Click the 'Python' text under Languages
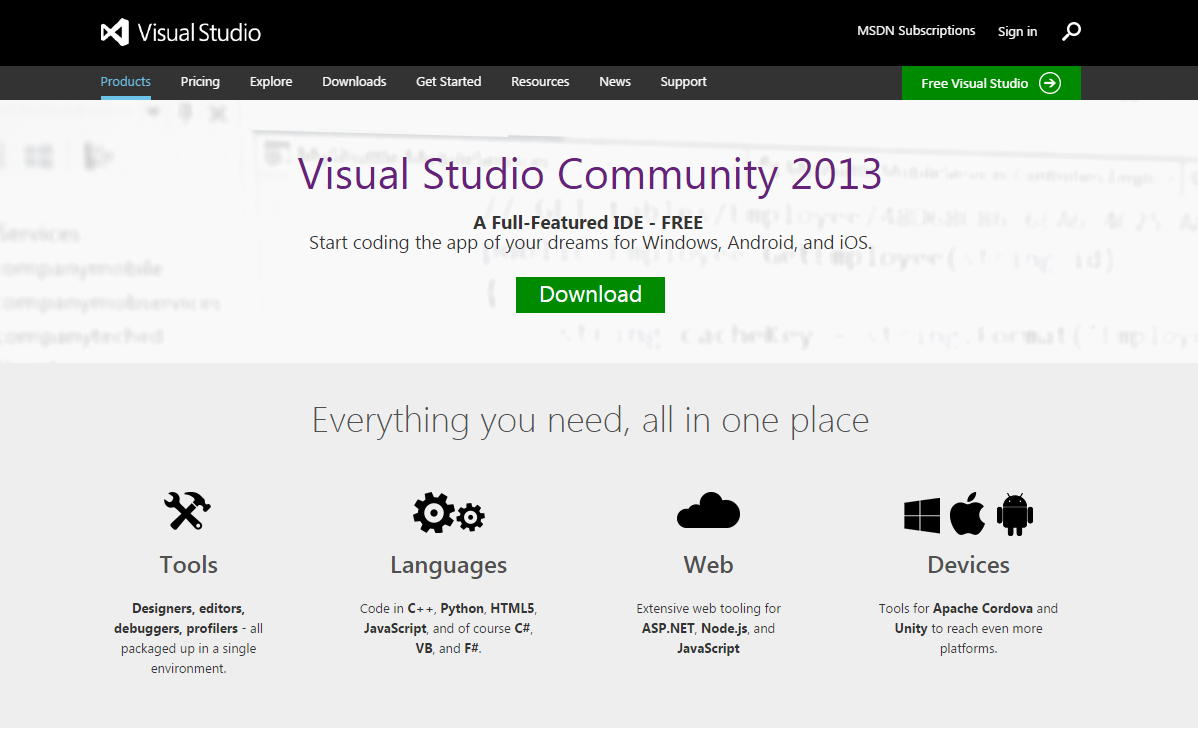1198x751 pixels. tap(461, 609)
